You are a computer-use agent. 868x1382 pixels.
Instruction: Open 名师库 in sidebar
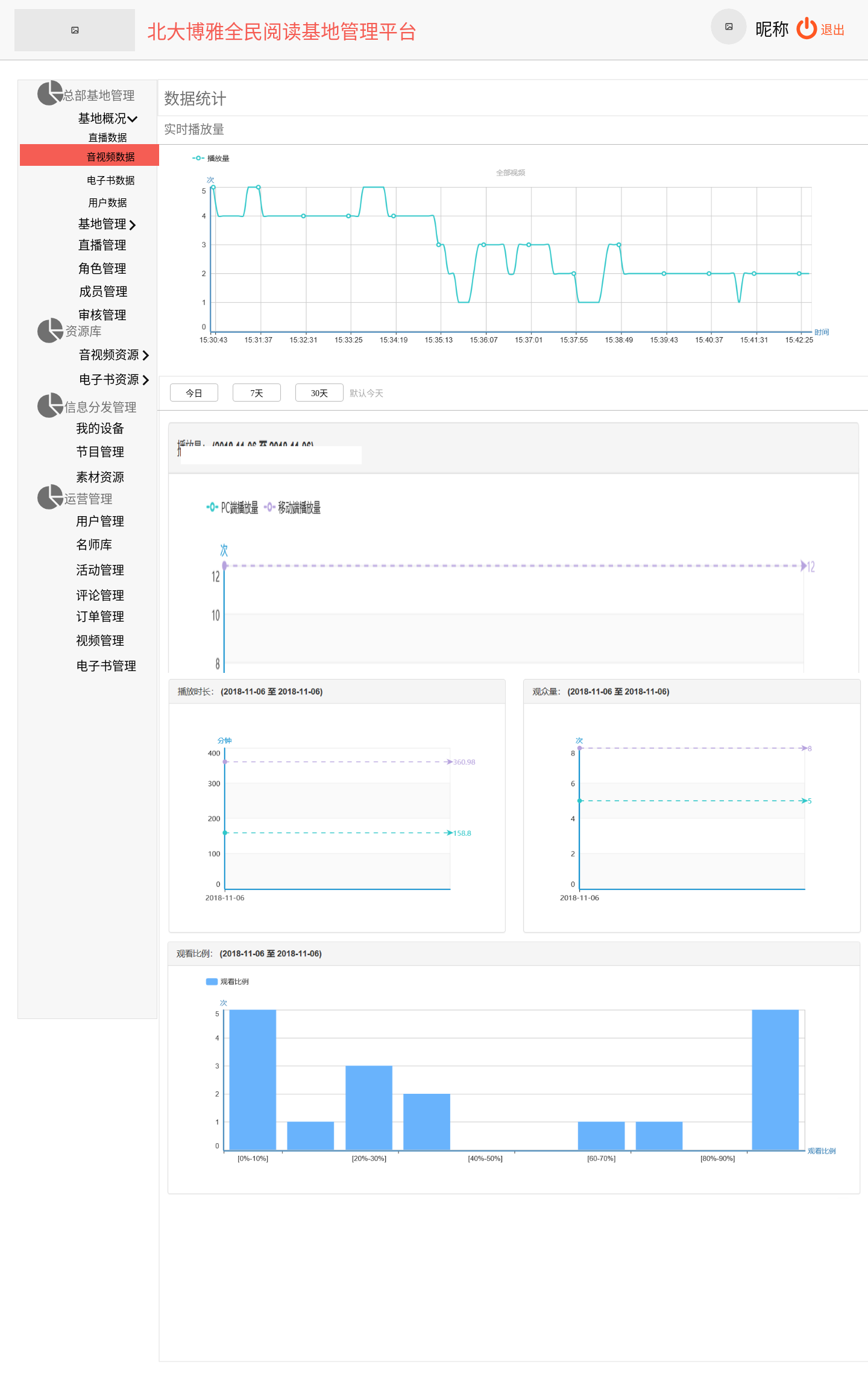(x=94, y=545)
